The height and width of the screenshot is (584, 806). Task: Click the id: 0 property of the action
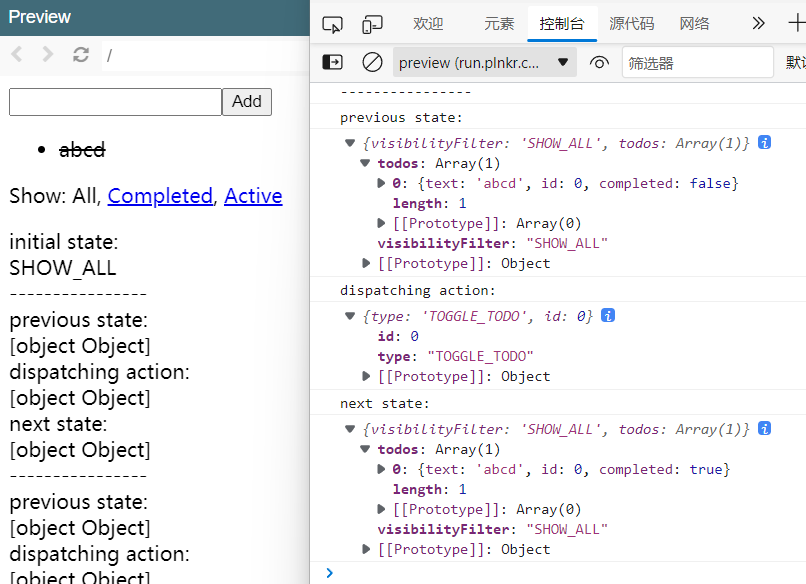[x=398, y=336]
